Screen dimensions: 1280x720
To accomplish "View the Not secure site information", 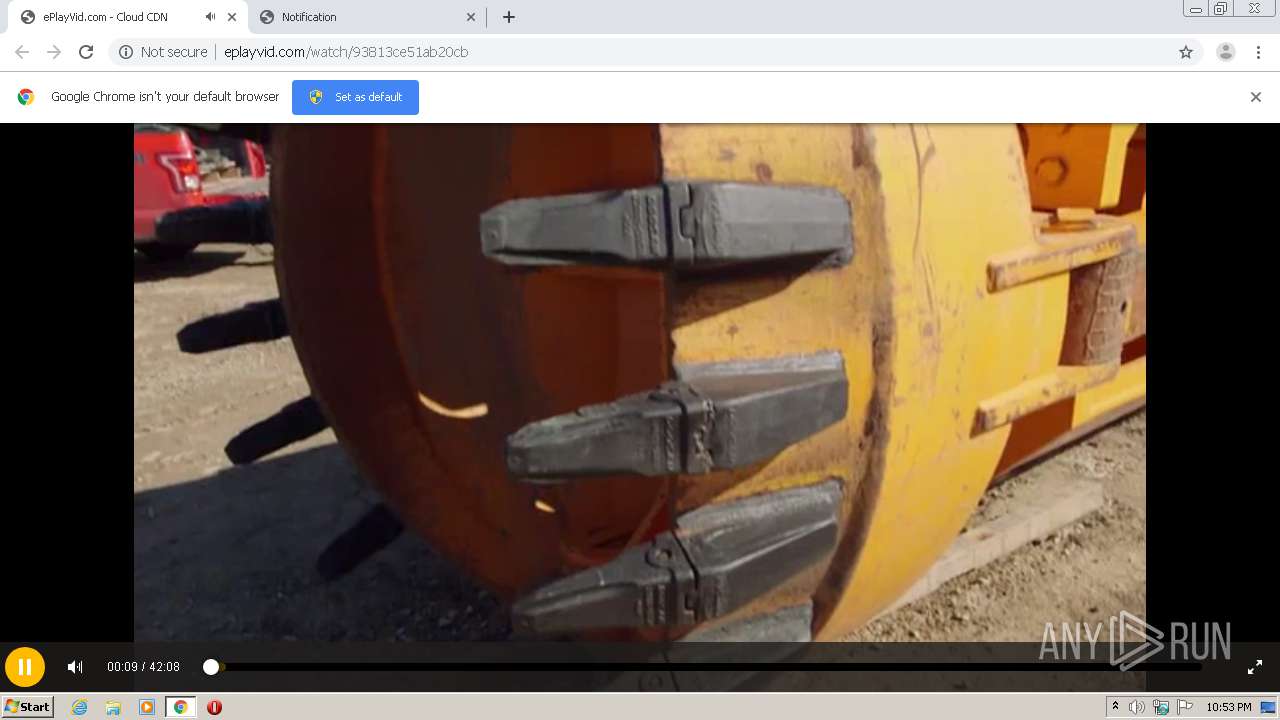I will (x=163, y=52).
